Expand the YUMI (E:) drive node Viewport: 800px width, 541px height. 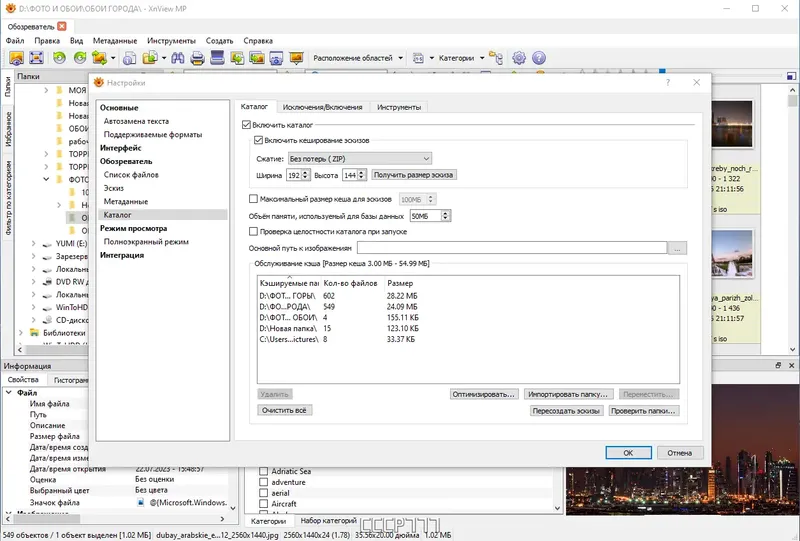(x=33, y=243)
